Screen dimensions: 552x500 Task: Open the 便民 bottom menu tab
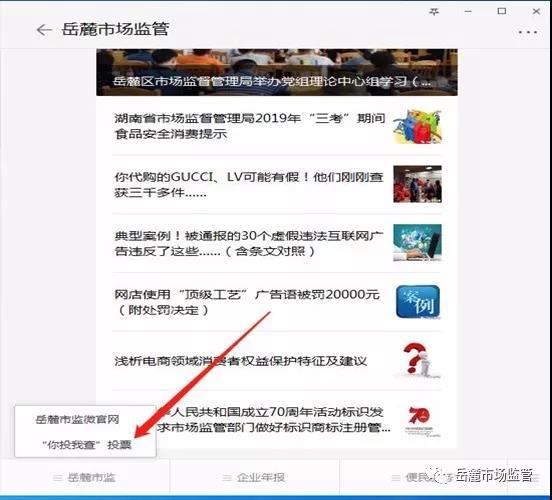[x=424, y=477]
